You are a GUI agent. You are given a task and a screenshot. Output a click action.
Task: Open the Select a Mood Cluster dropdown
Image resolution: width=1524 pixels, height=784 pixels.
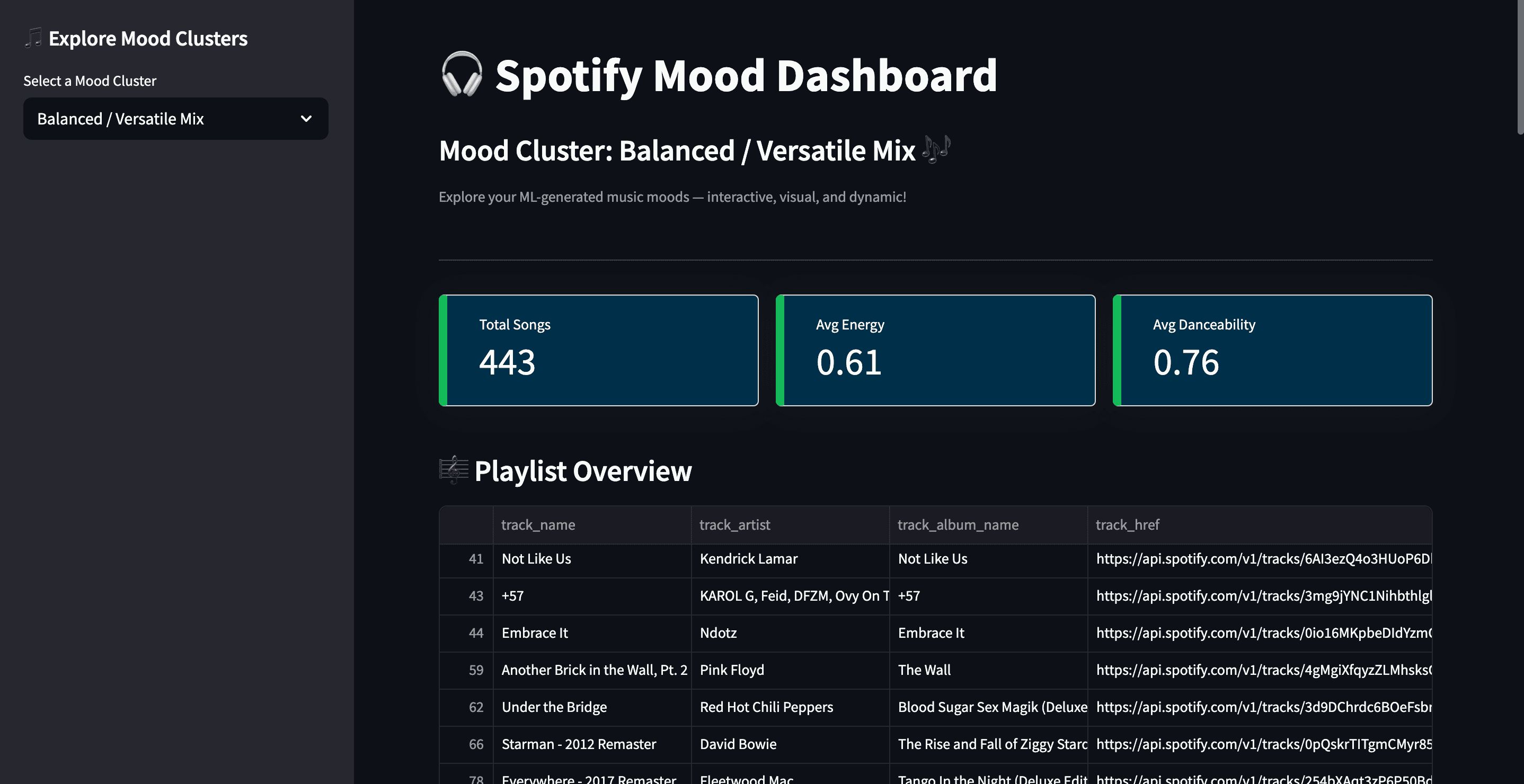click(x=176, y=119)
